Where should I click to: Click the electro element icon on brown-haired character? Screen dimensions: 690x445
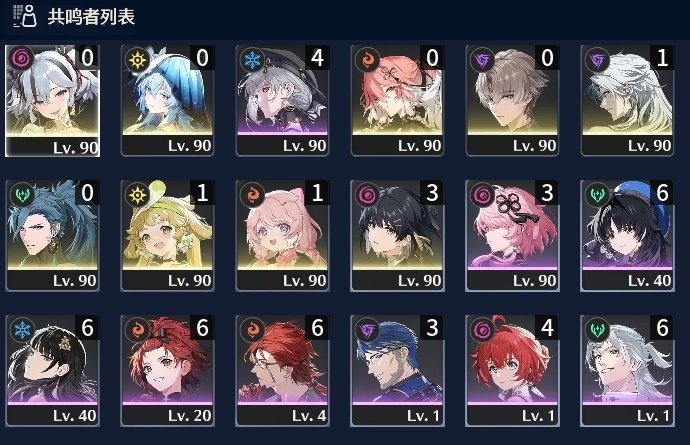coord(483,59)
